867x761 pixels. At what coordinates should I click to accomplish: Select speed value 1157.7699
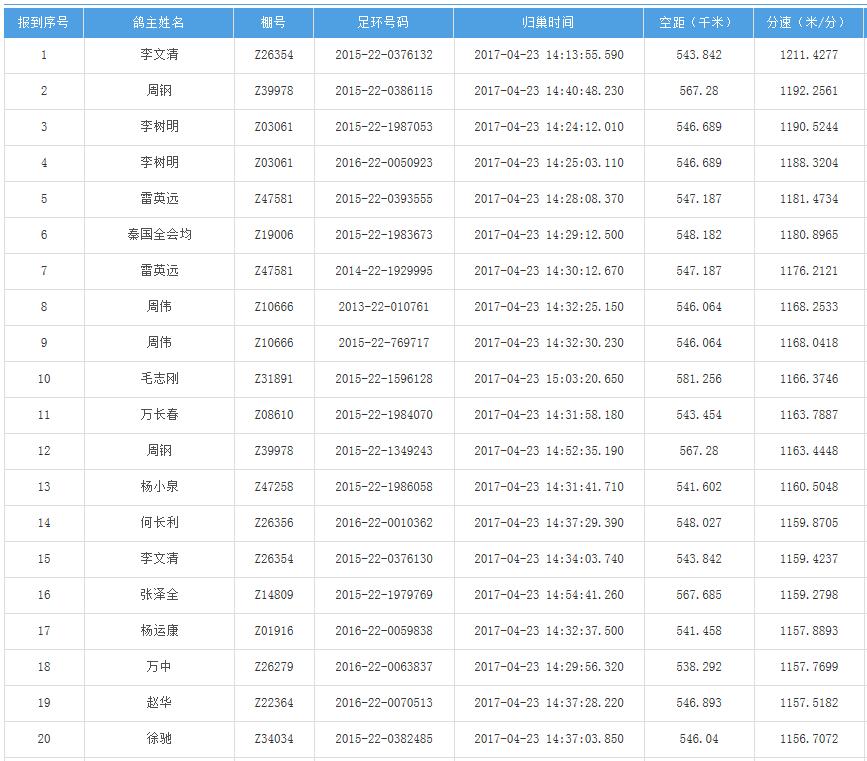(808, 667)
